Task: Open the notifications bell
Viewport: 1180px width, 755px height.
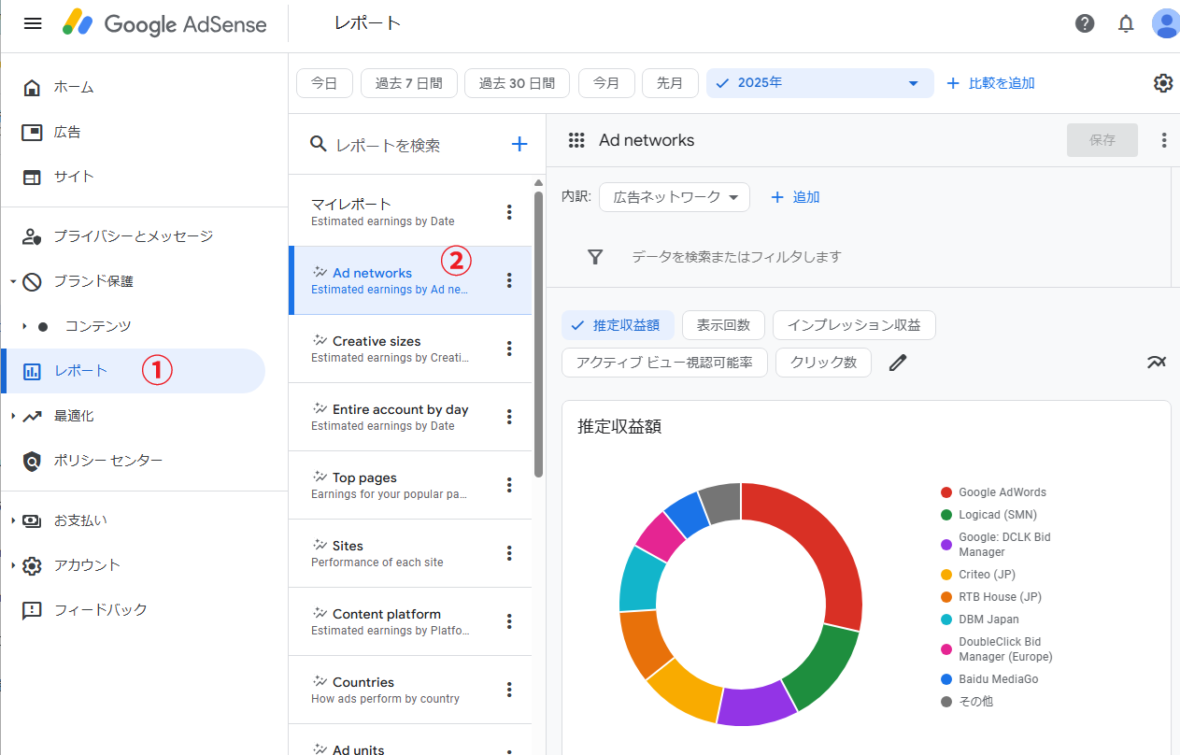Action: pyautogui.click(x=1126, y=23)
